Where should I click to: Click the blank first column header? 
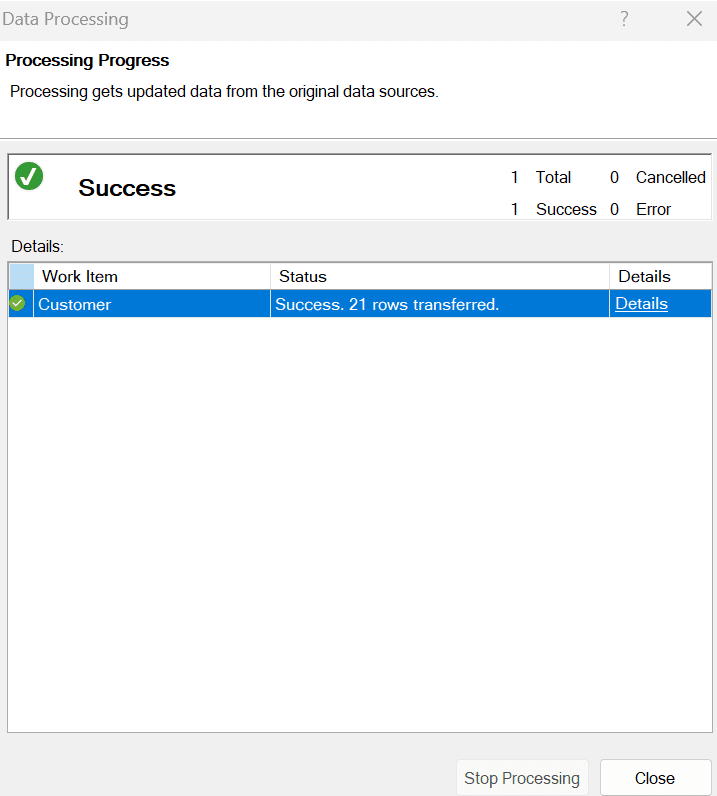point(21,276)
